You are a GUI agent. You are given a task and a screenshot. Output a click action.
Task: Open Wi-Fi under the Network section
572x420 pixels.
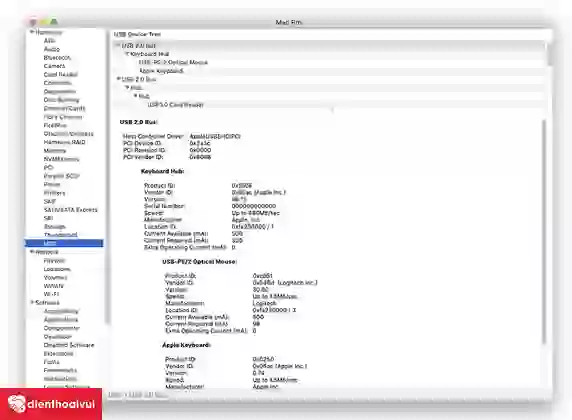[x=51, y=294]
